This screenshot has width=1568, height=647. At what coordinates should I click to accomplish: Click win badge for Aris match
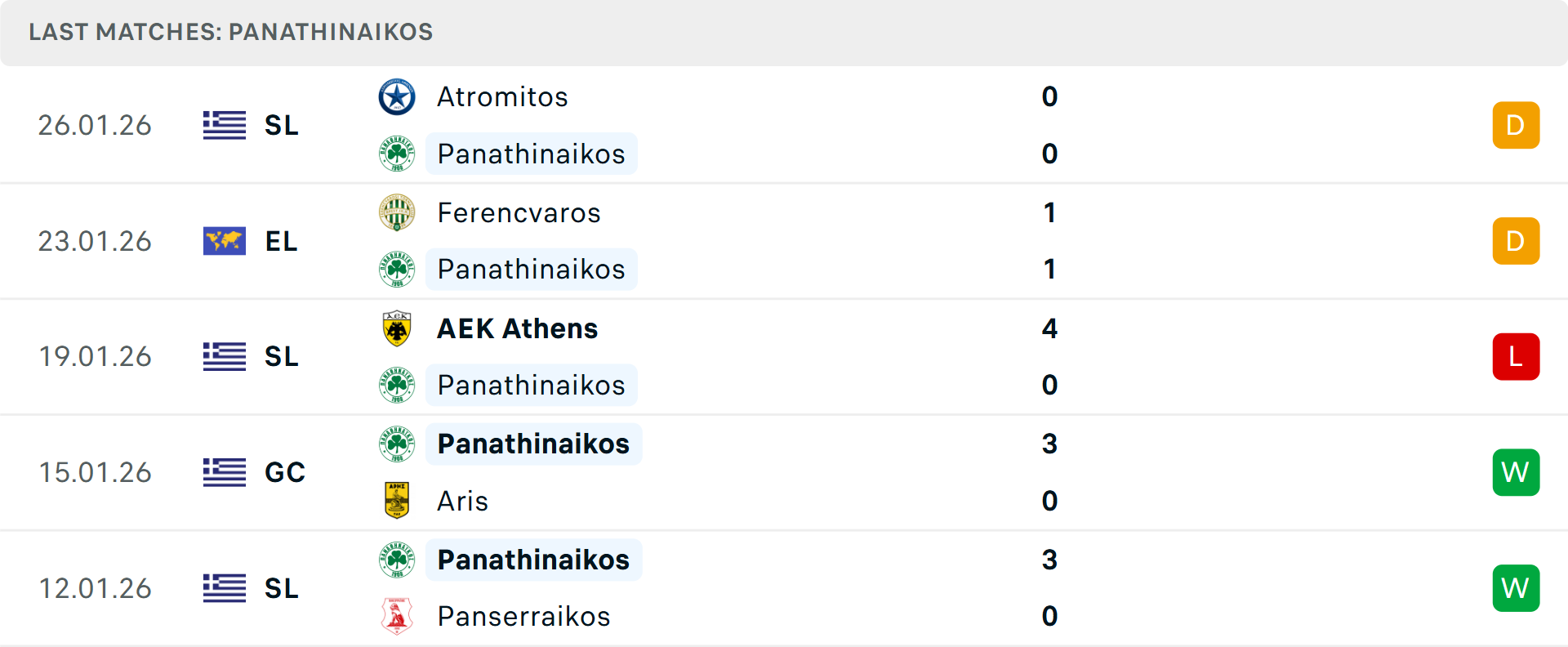[1516, 472]
